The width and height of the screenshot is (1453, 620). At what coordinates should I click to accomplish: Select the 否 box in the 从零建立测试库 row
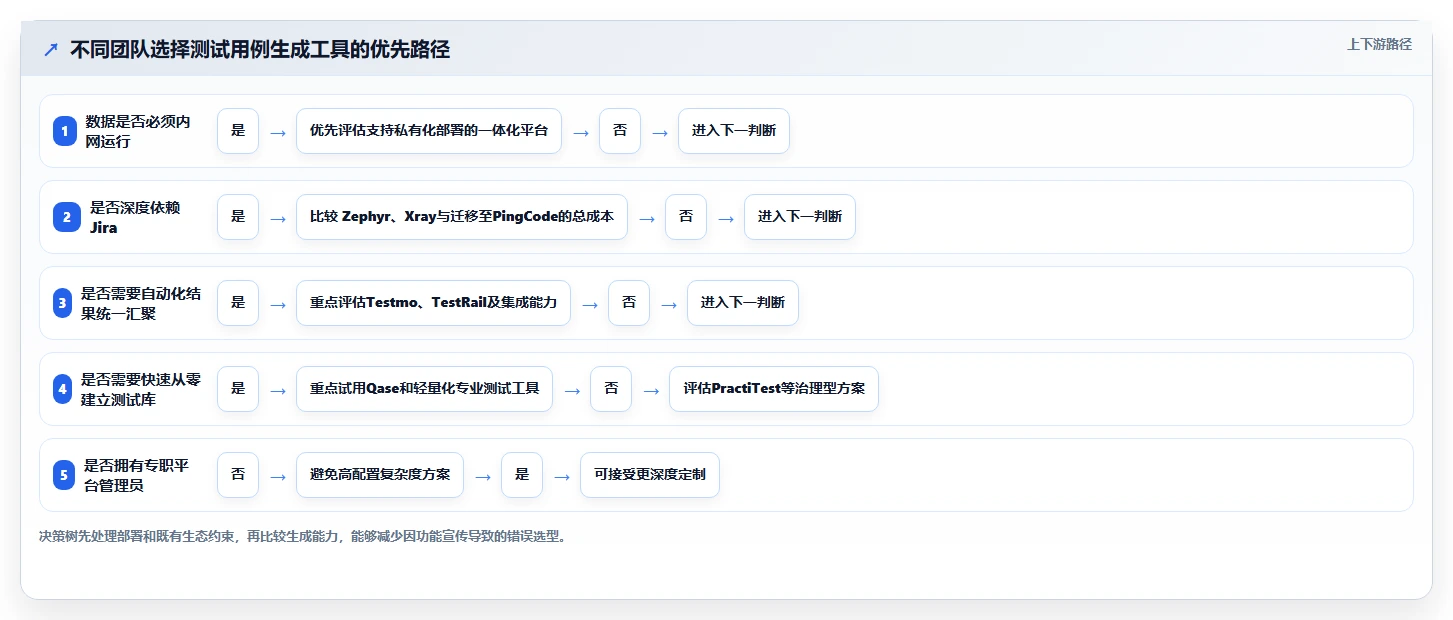(x=611, y=389)
